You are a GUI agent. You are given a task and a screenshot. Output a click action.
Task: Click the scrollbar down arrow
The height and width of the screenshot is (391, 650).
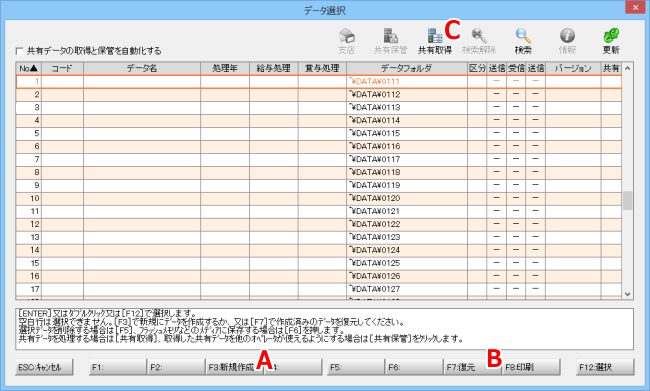point(627,294)
